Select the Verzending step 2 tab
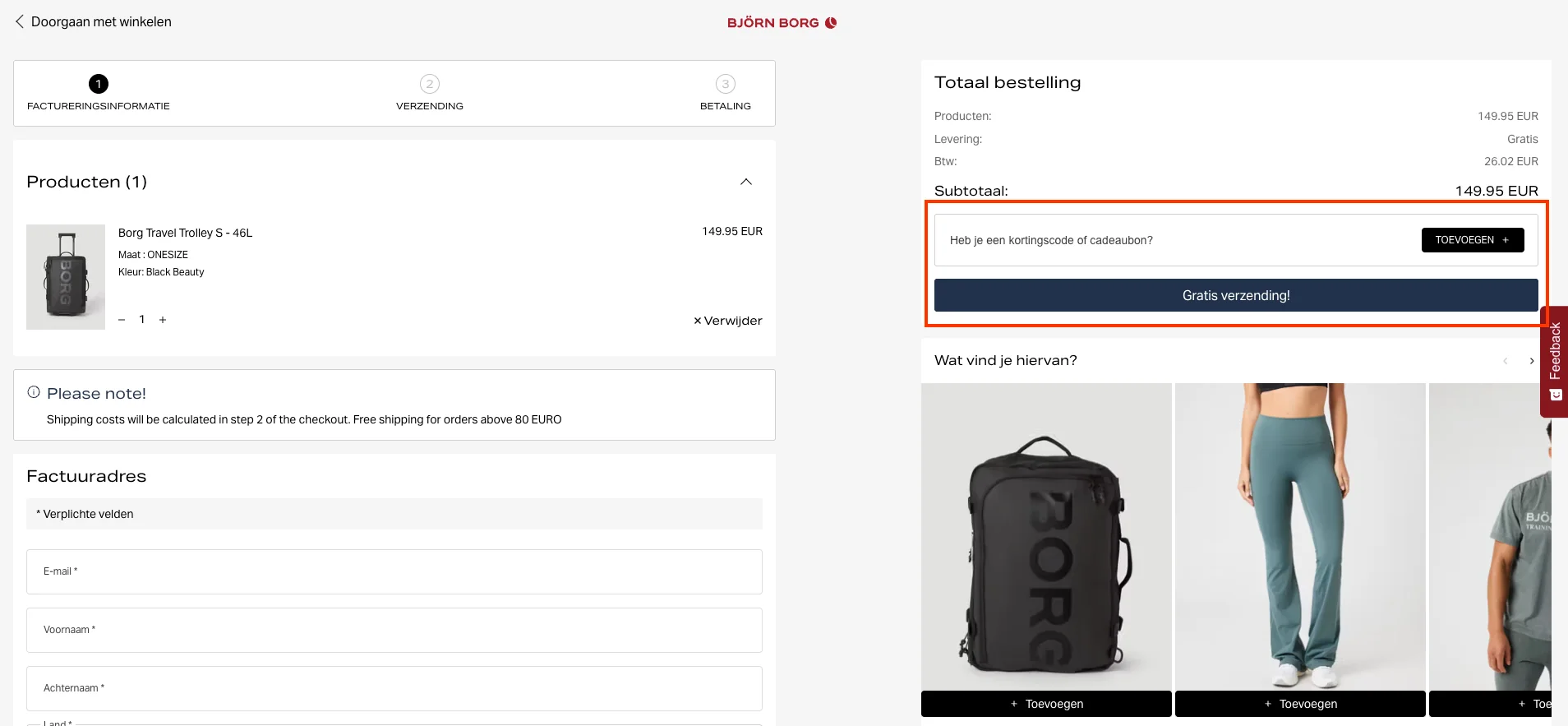This screenshot has height=726, width=1568. tap(429, 93)
